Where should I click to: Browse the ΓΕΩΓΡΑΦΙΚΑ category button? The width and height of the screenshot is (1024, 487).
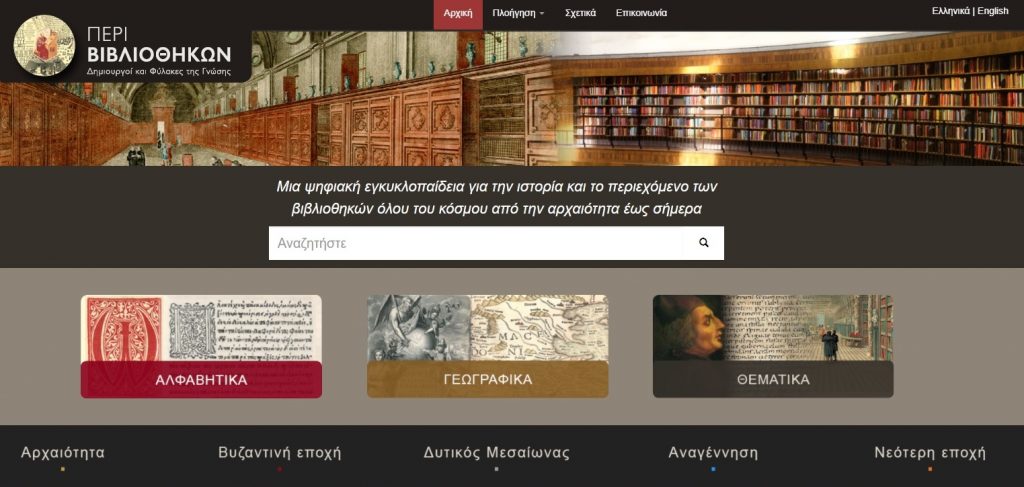[x=487, y=380]
